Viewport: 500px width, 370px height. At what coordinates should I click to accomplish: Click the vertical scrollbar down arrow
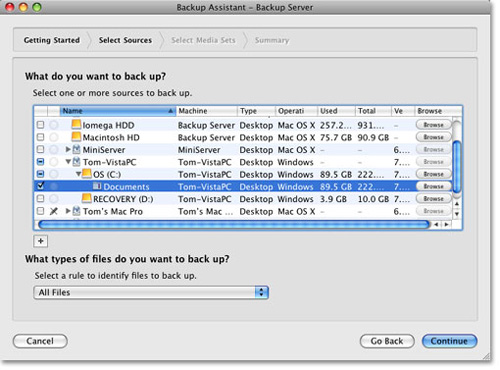pyautogui.click(x=457, y=214)
